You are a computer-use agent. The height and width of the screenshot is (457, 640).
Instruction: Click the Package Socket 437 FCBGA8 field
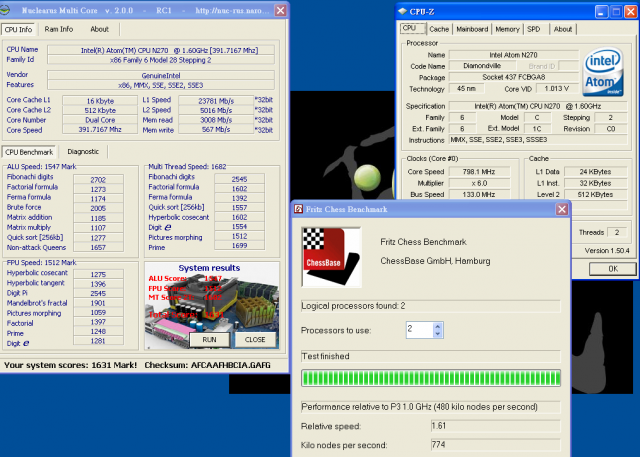[513, 77]
